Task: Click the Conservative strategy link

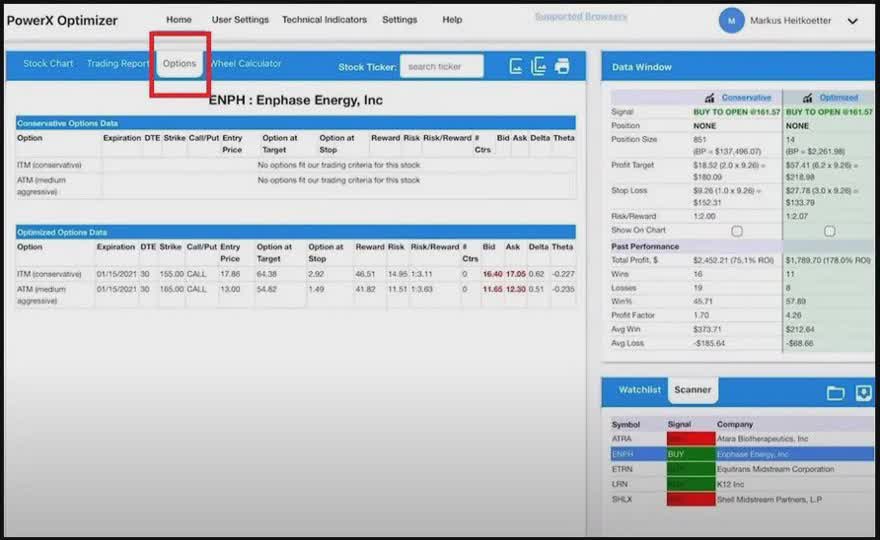Action: tap(746, 98)
